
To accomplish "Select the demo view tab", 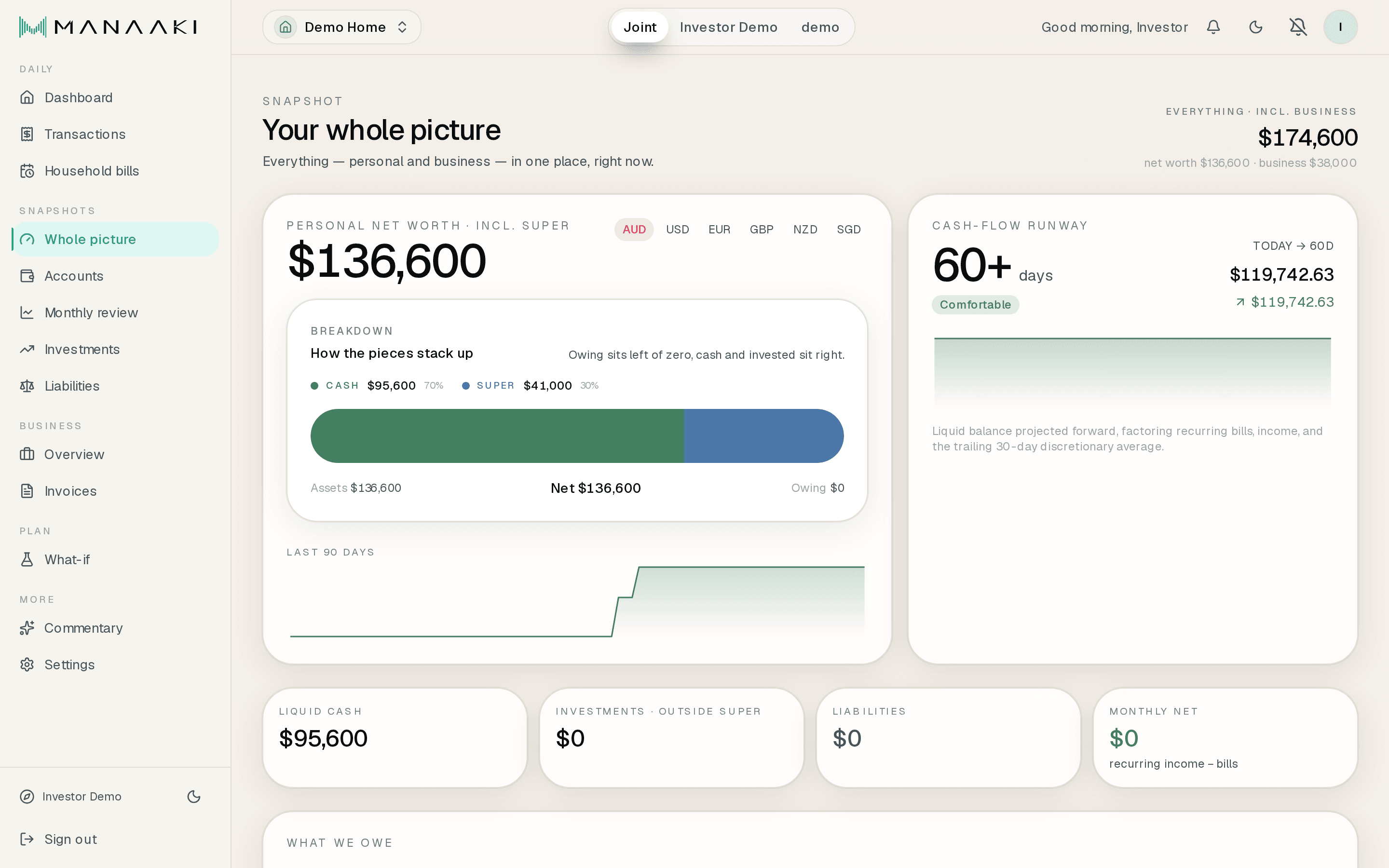I will [820, 27].
